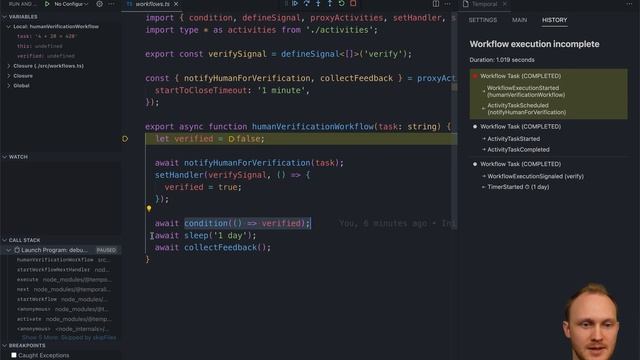Click the 'let verified = false' highlighted line
Viewport: 640px width, 360px height.
[301, 139]
